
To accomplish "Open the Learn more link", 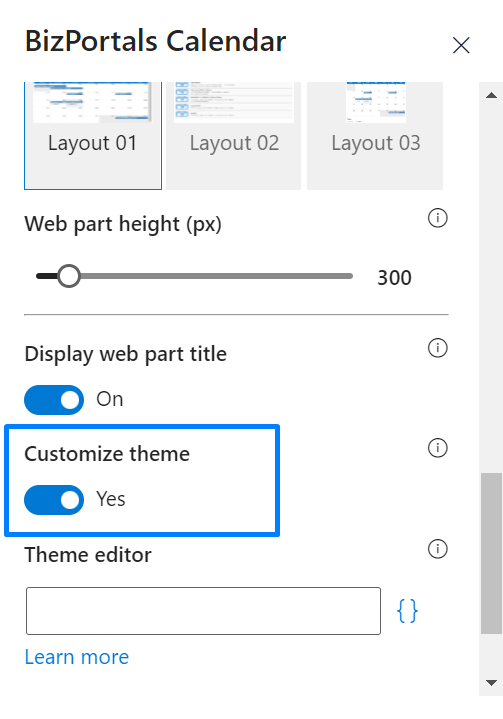I will coord(77,657).
